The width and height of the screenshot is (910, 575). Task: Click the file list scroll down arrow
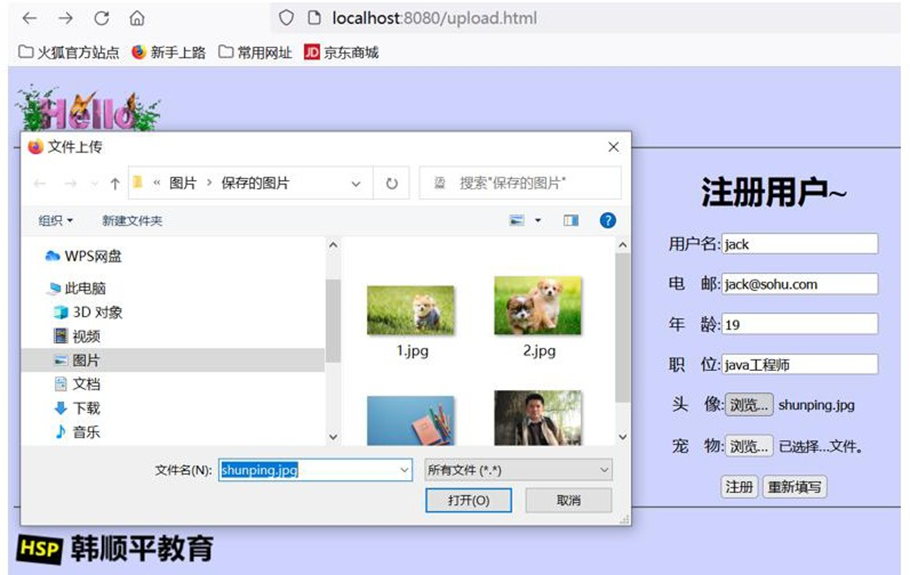tap(623, 436)
